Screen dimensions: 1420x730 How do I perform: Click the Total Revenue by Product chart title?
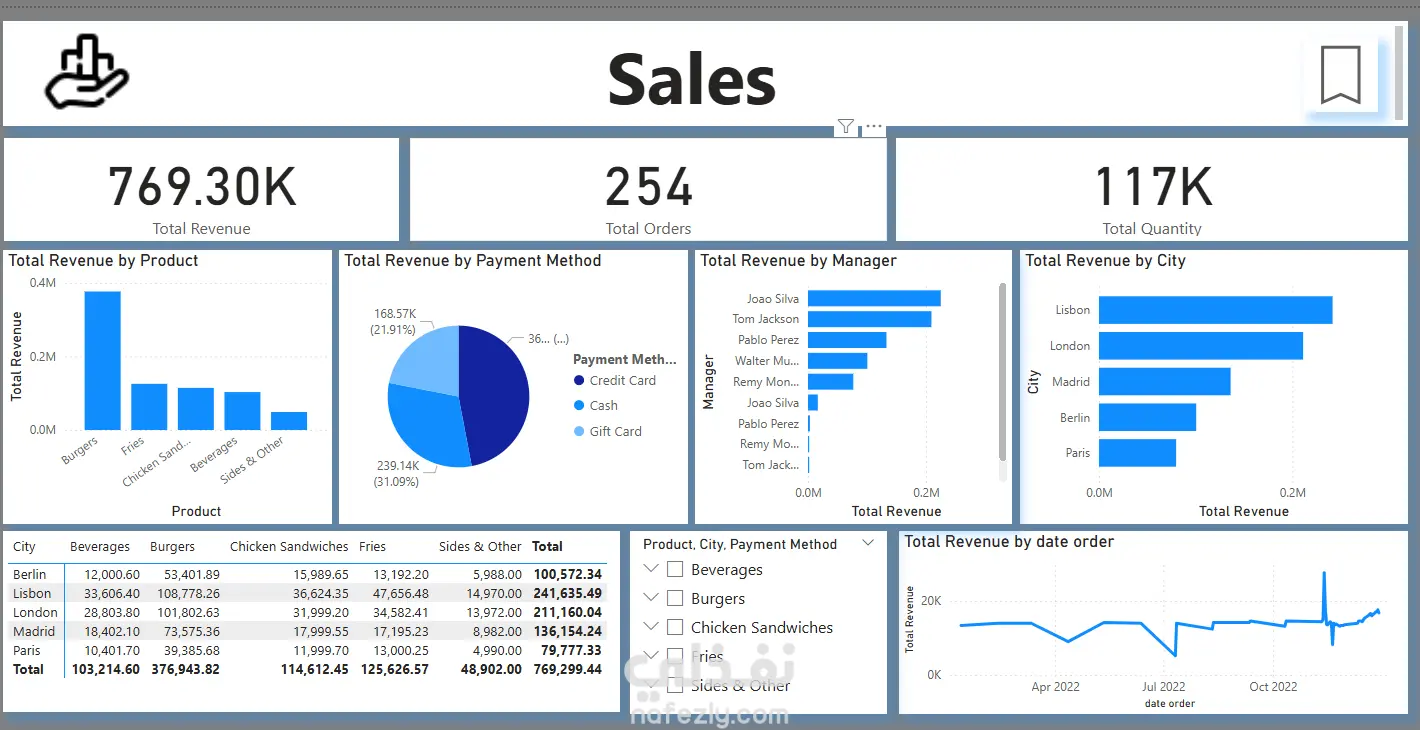pyautogui.click(x=104, y=260)
